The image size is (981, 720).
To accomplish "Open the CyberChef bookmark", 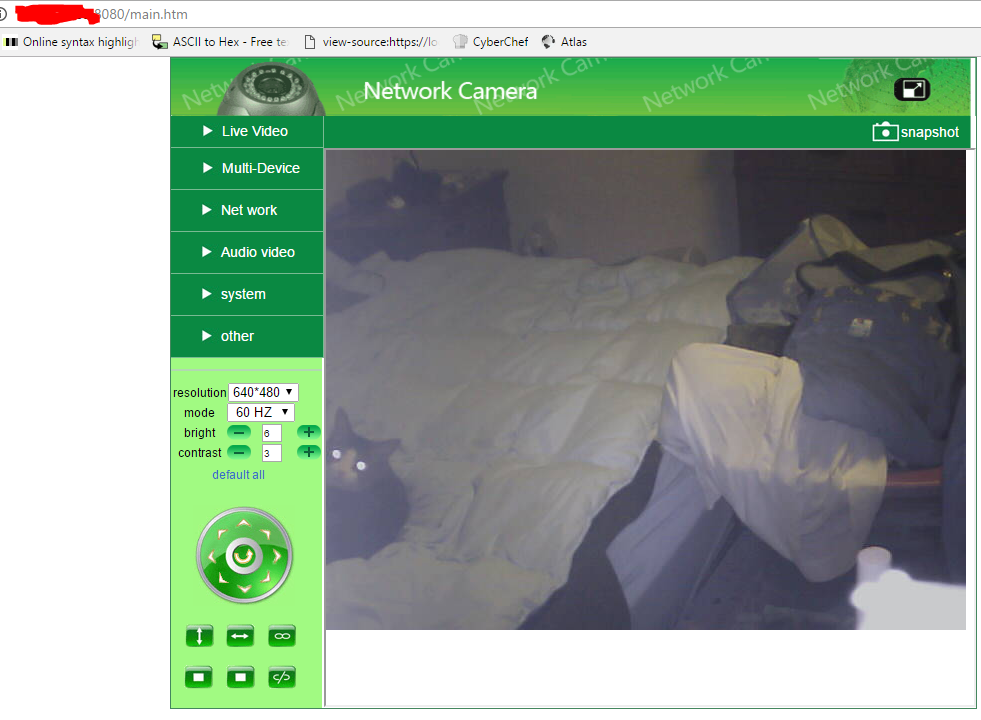I will 490,42.
